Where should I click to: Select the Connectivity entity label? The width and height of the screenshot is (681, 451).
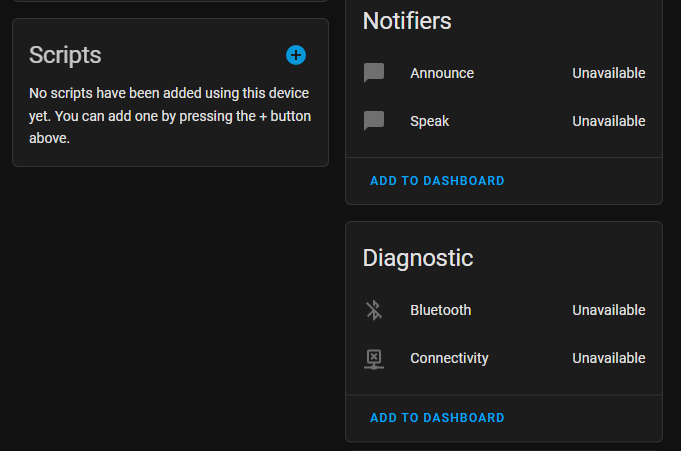[x=449, y=358]
